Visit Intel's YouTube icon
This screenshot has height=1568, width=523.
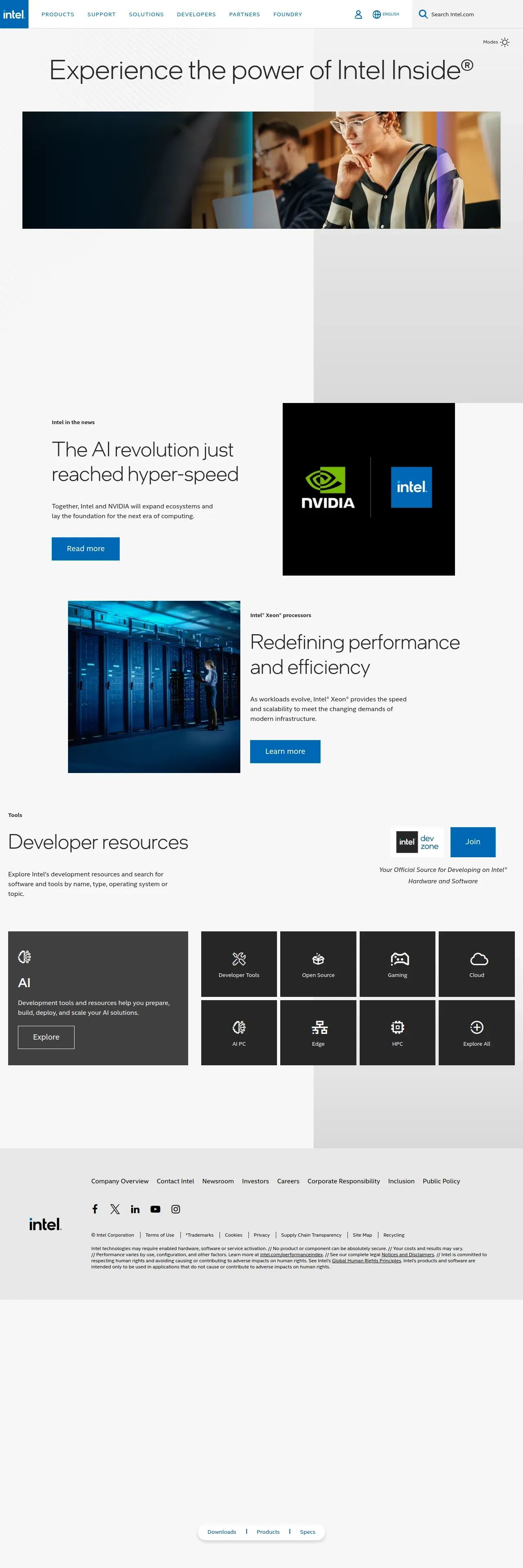(x=155, y=1209)
